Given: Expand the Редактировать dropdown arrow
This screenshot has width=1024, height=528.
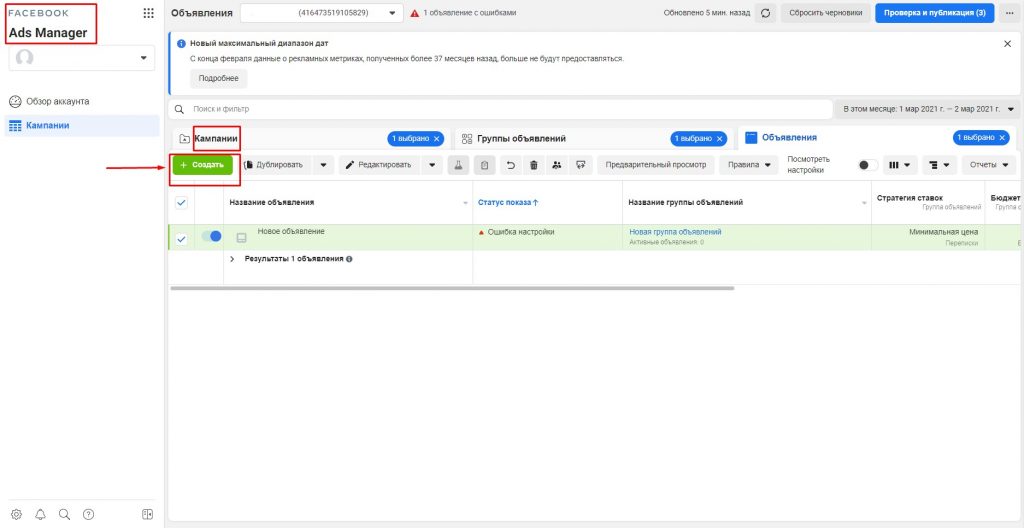Looking at the screenshot, I should pyautogui.click(x=432, y=165).
